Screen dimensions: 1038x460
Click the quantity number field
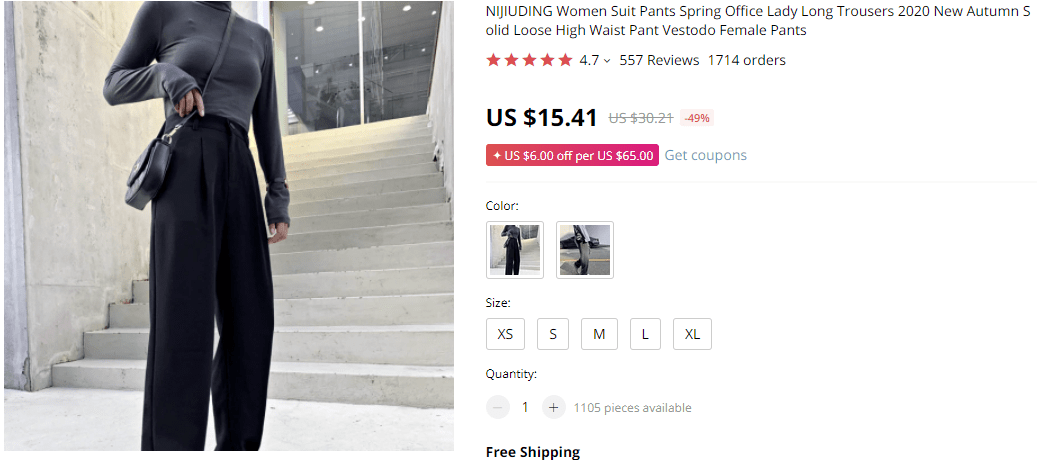[x=525, y=407]
